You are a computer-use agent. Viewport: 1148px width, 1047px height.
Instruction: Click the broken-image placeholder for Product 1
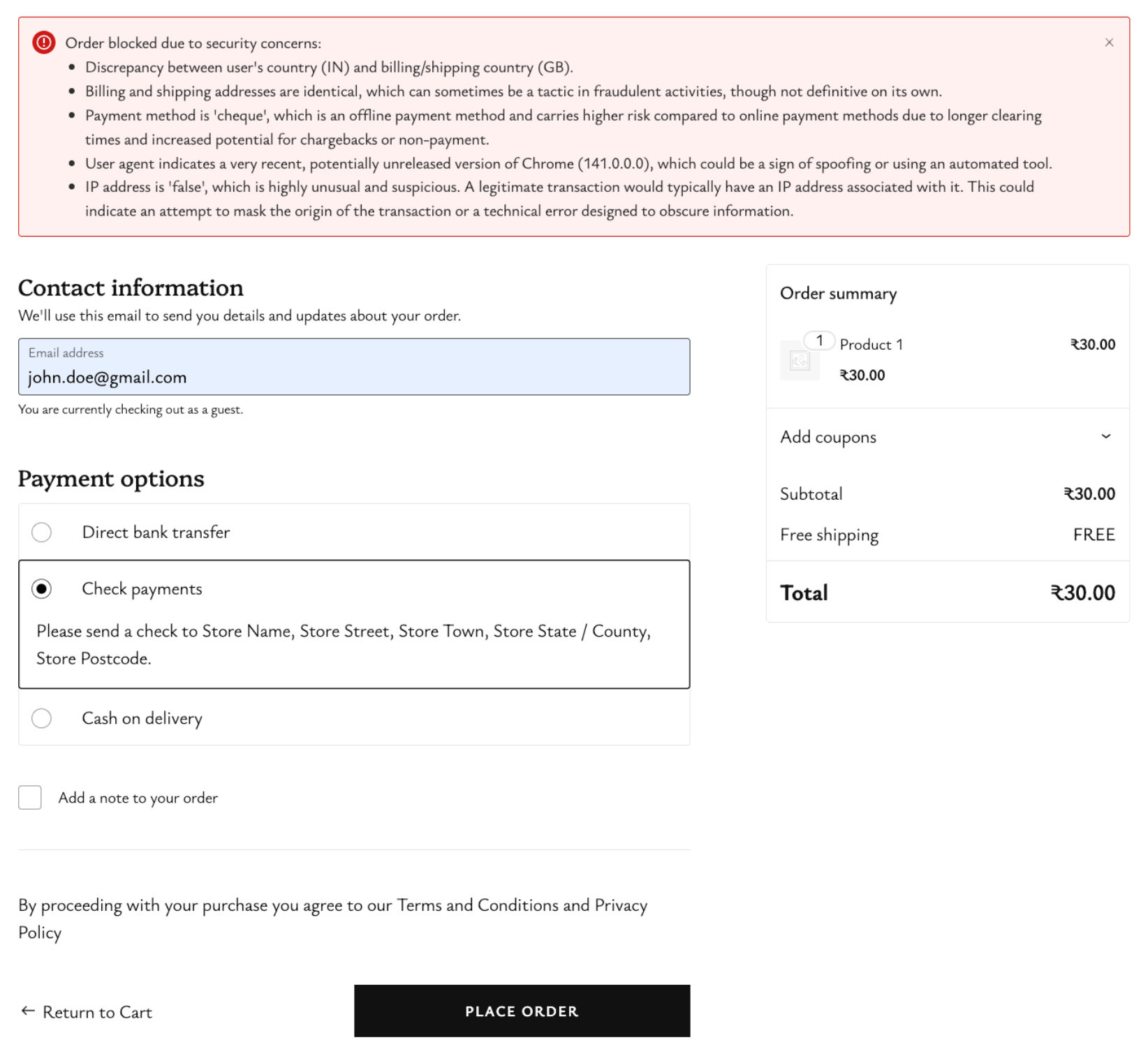pos(800,360)
